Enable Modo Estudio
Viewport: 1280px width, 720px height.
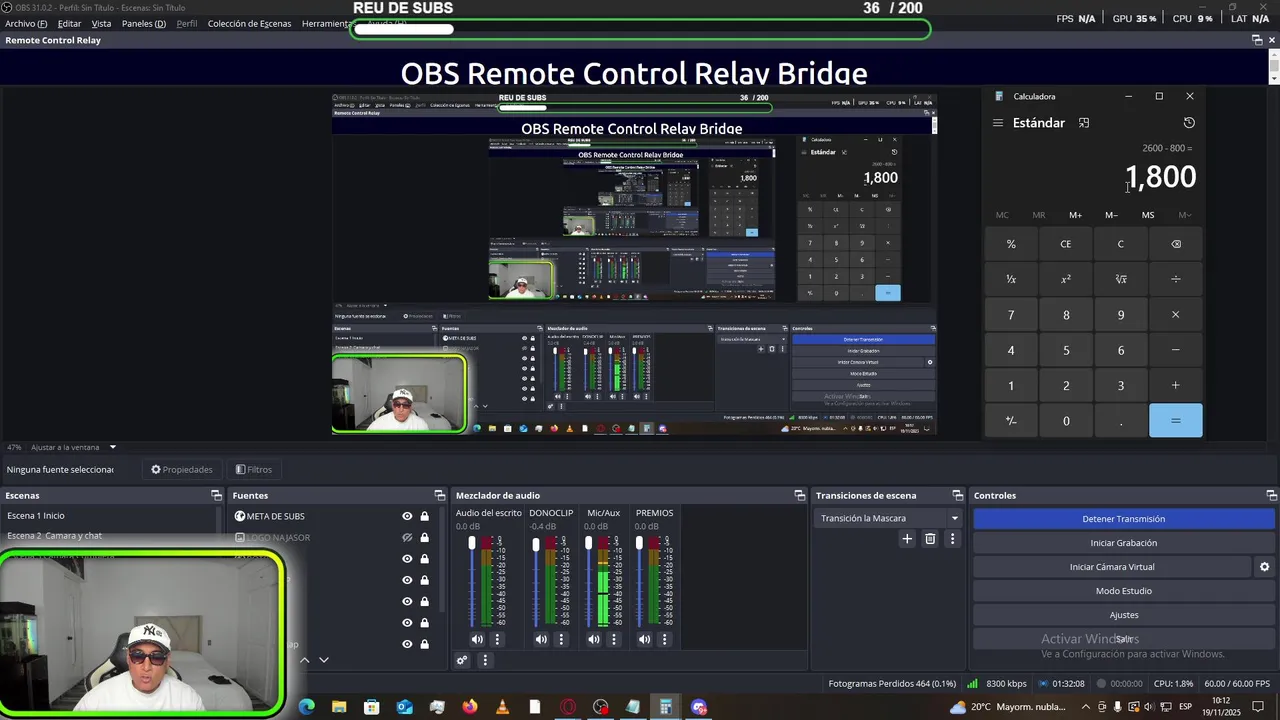(x=1123, y=591)
